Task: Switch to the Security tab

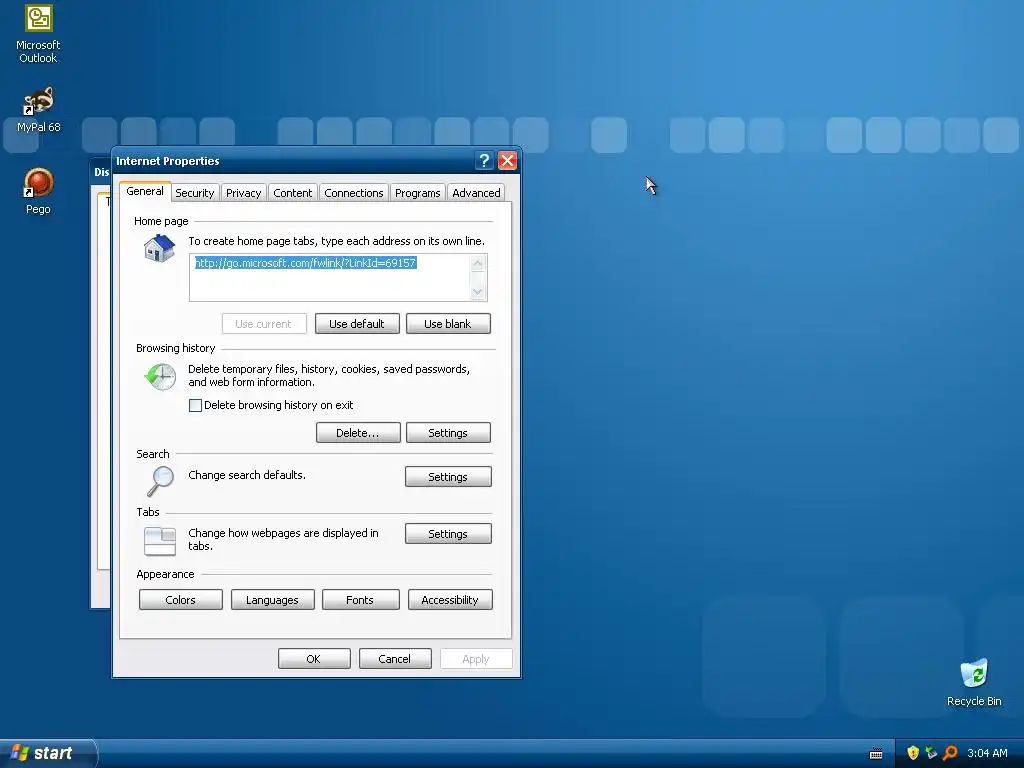Action: pyautogui.click(x=195, y=193)
